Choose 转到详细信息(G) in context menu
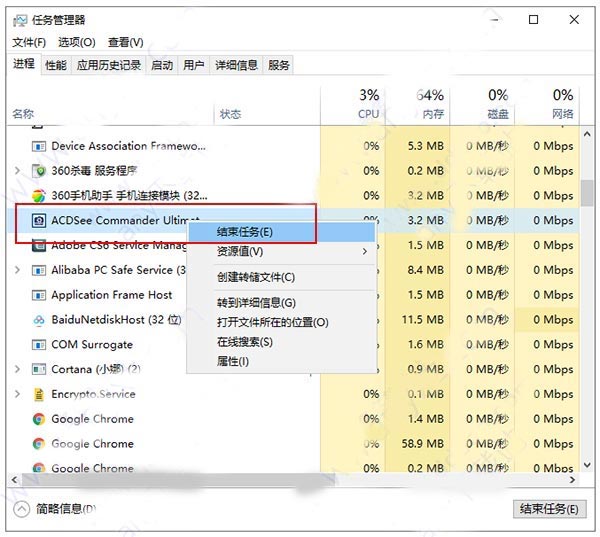600x537 pixels. pos(282,303)
